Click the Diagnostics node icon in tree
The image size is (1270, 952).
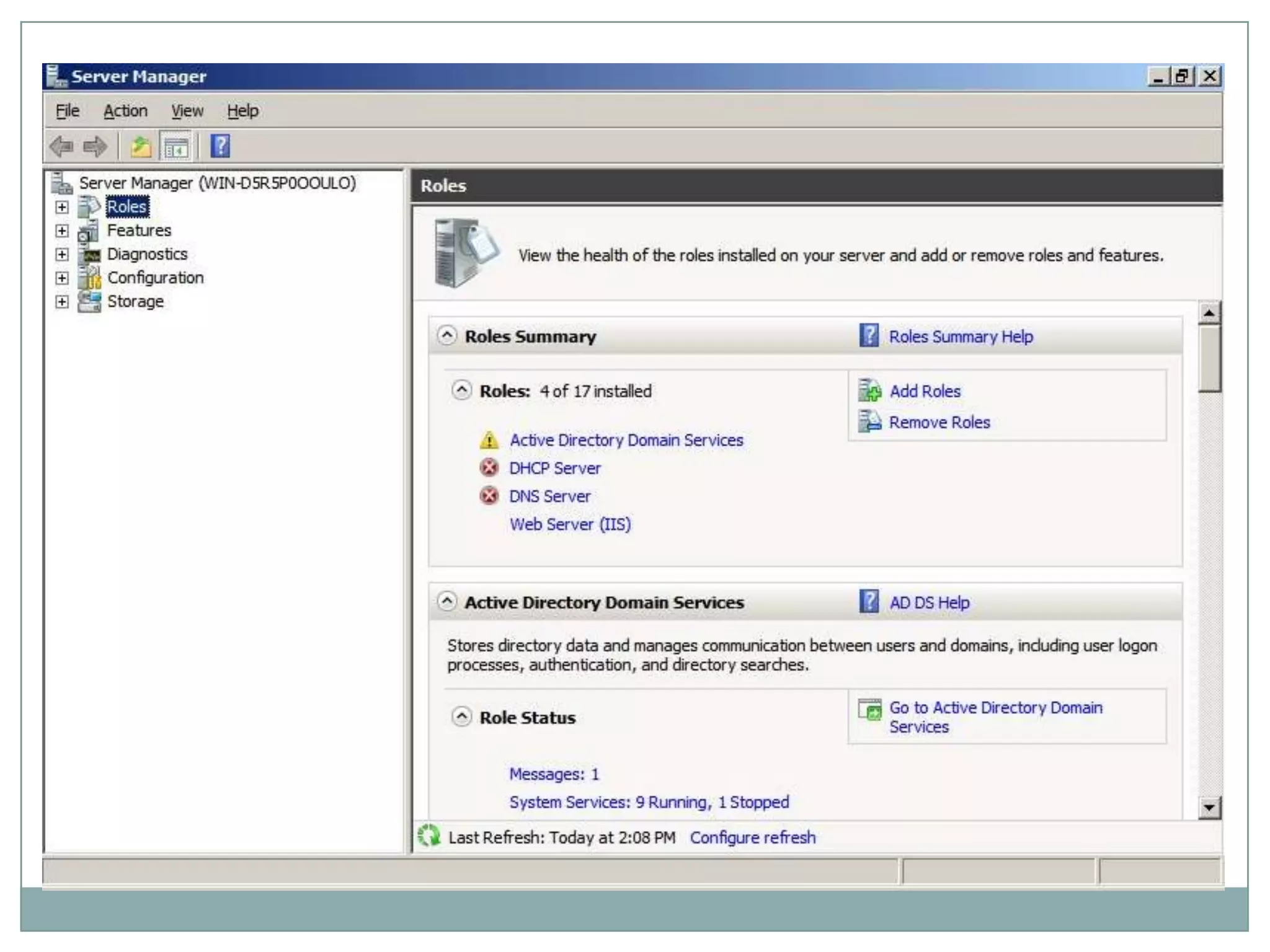[90, 254]
